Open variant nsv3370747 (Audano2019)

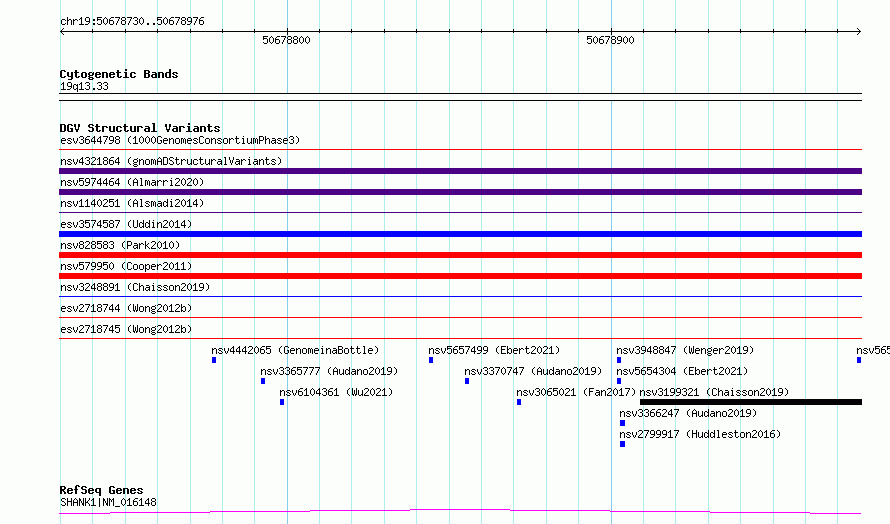(533, 371)
